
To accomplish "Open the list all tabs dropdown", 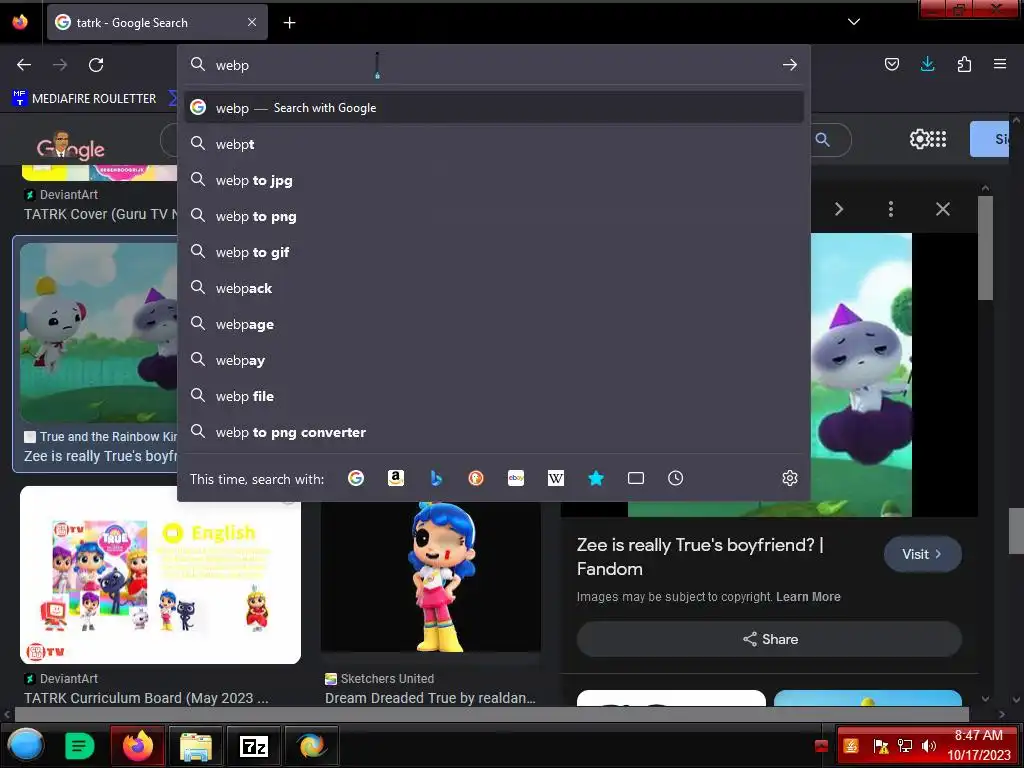I will pyautogui.click(x=854, y=22).
